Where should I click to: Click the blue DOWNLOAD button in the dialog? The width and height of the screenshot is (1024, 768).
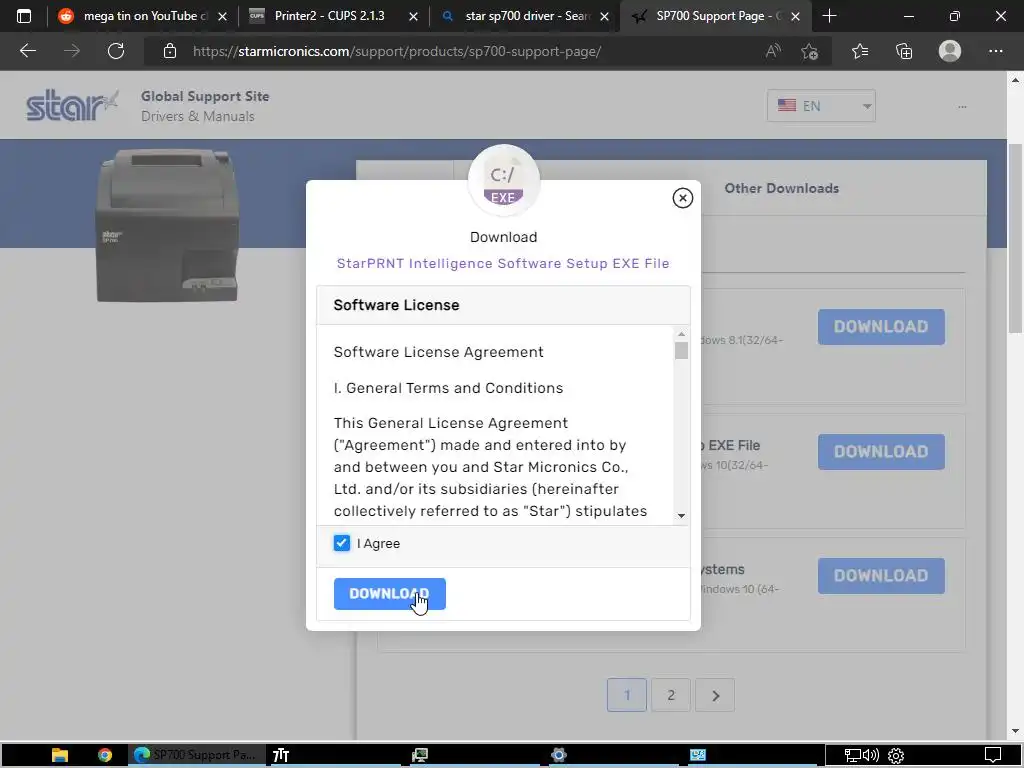[390, 594]
